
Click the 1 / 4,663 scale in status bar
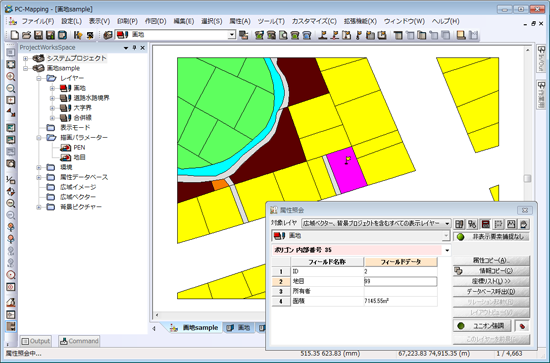(509, 354)
